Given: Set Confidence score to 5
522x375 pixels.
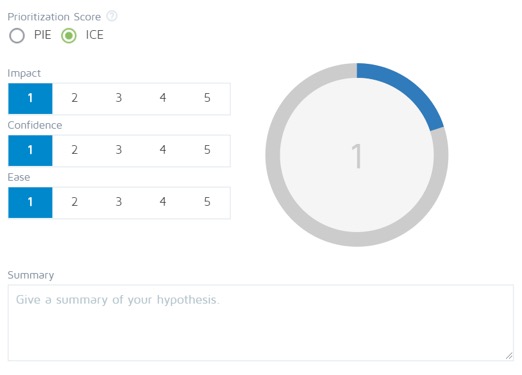Looking at the screenshot, I should click(x=207, y=151).
